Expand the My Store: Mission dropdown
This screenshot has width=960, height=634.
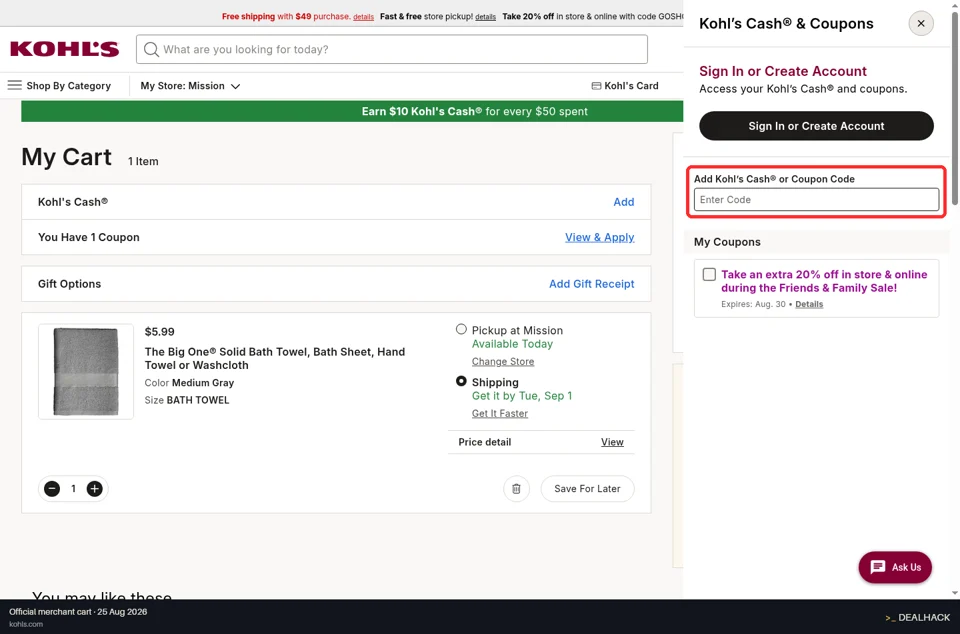[190, 86]
